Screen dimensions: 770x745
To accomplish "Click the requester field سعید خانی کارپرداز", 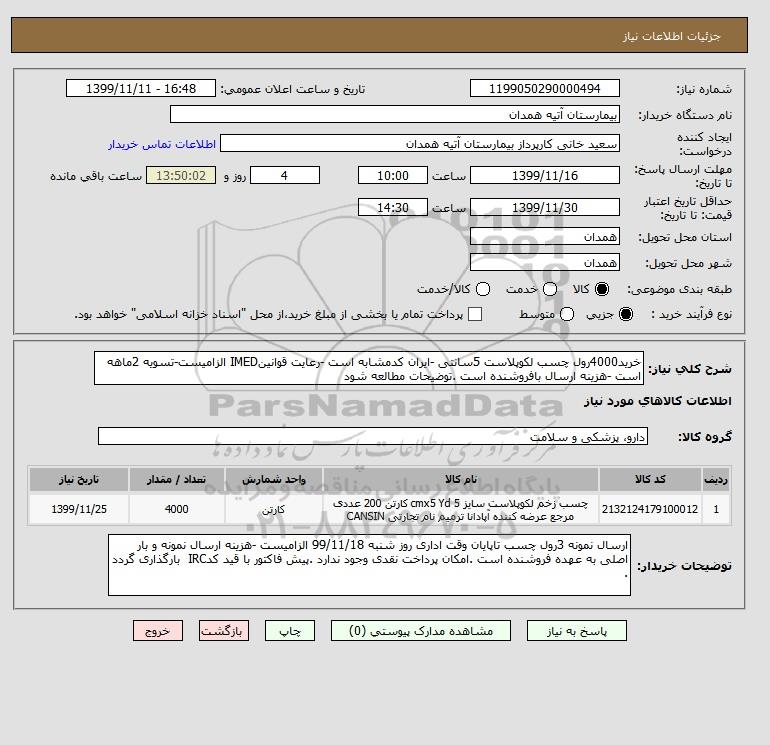I will pos(420,144).
